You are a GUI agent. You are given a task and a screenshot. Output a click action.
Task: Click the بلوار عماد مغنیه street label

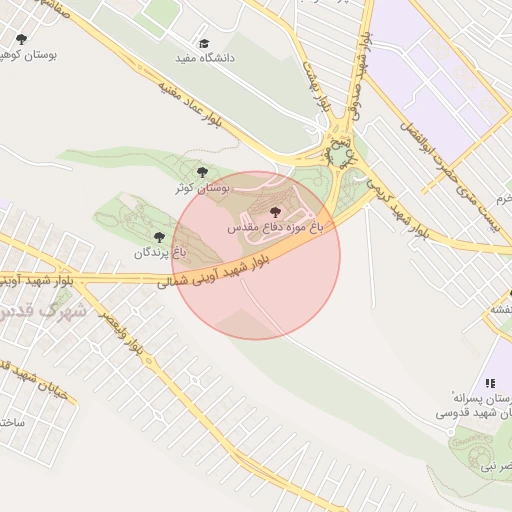click(x=190, y=104)
